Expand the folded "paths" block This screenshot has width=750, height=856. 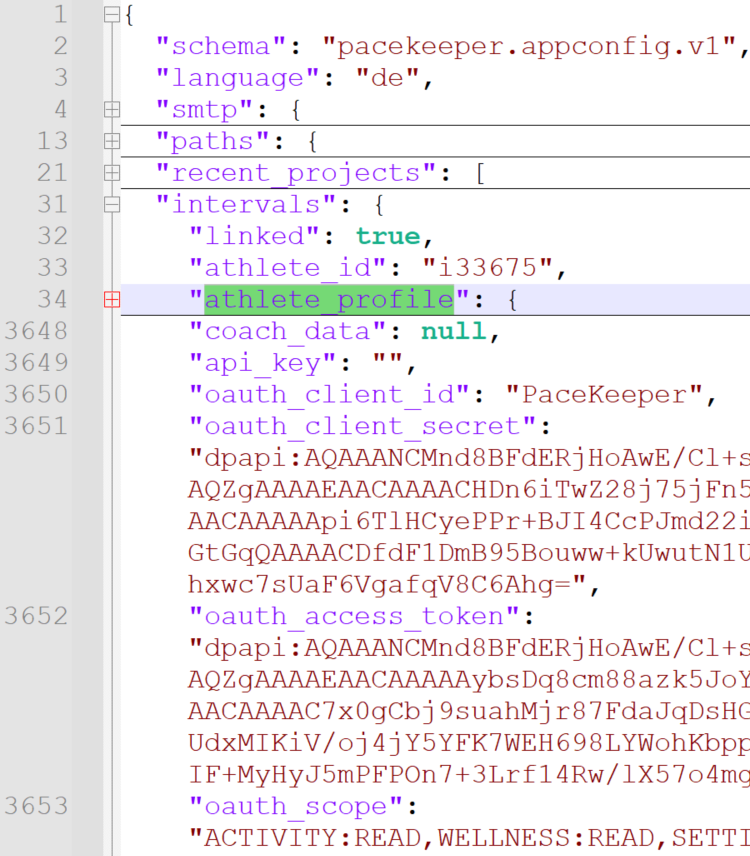(111, 141)
